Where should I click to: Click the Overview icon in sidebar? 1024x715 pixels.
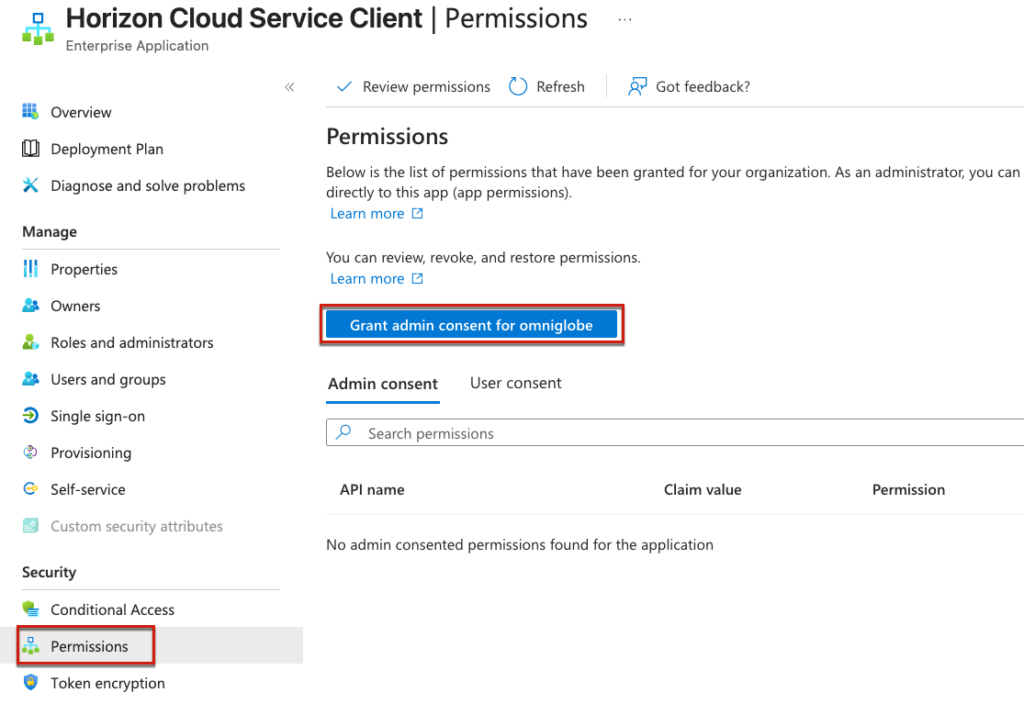[30, 112]
